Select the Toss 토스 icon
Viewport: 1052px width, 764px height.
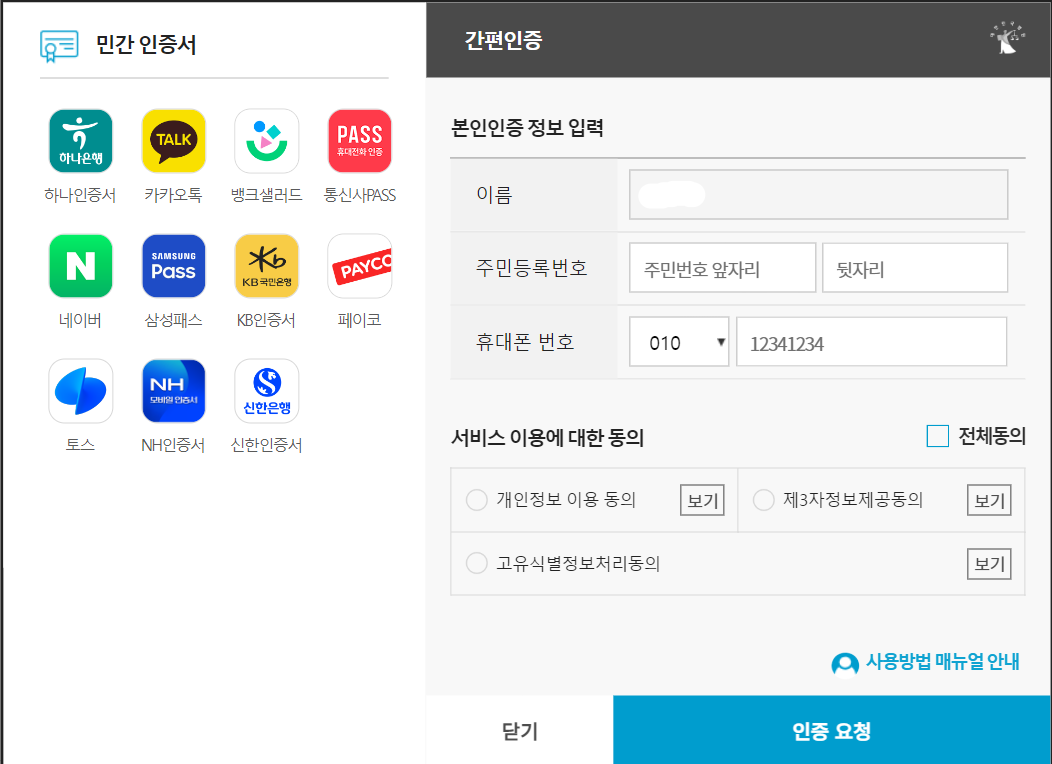click(x=81, y=391)
